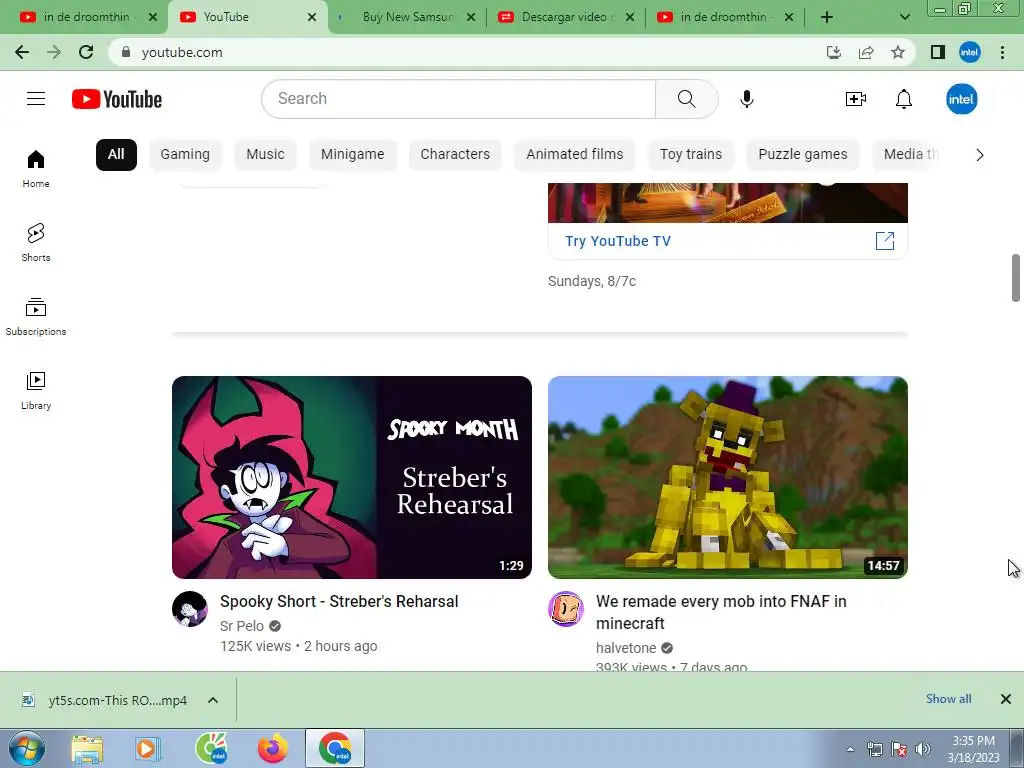Select the Puzzle games chip

click(803, 155)
